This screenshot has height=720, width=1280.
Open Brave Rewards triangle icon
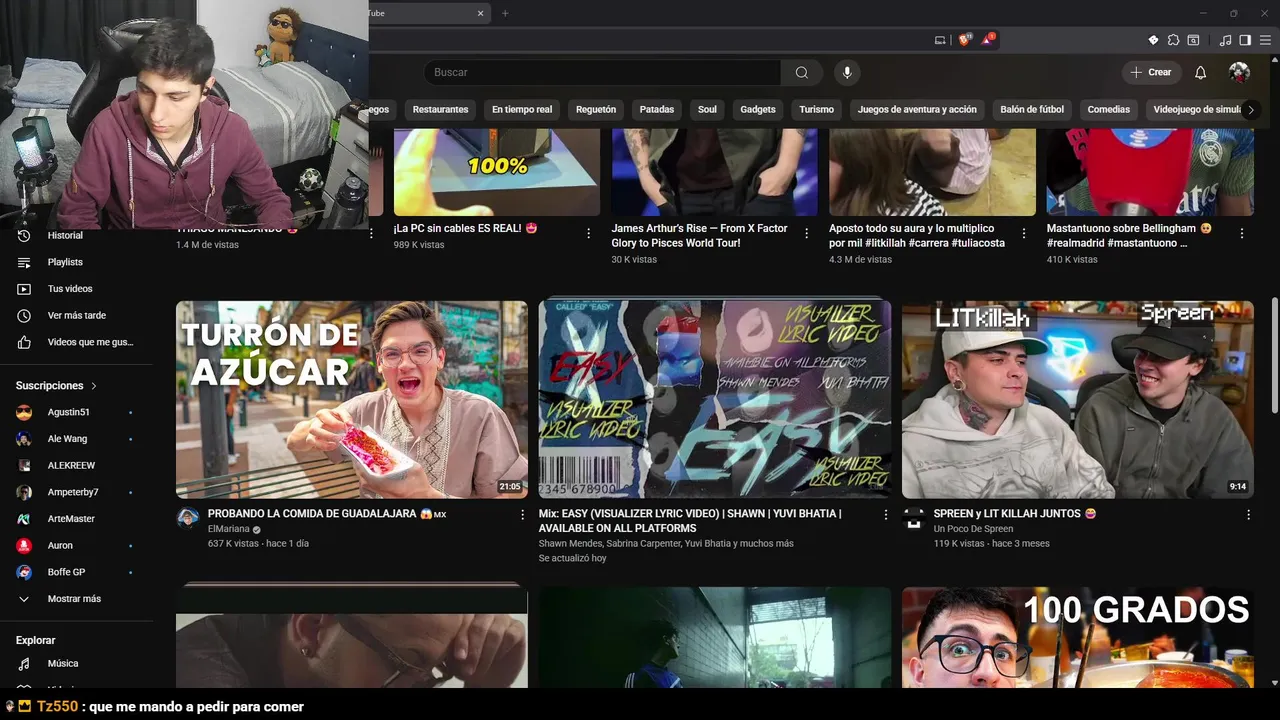click(988, 40)
